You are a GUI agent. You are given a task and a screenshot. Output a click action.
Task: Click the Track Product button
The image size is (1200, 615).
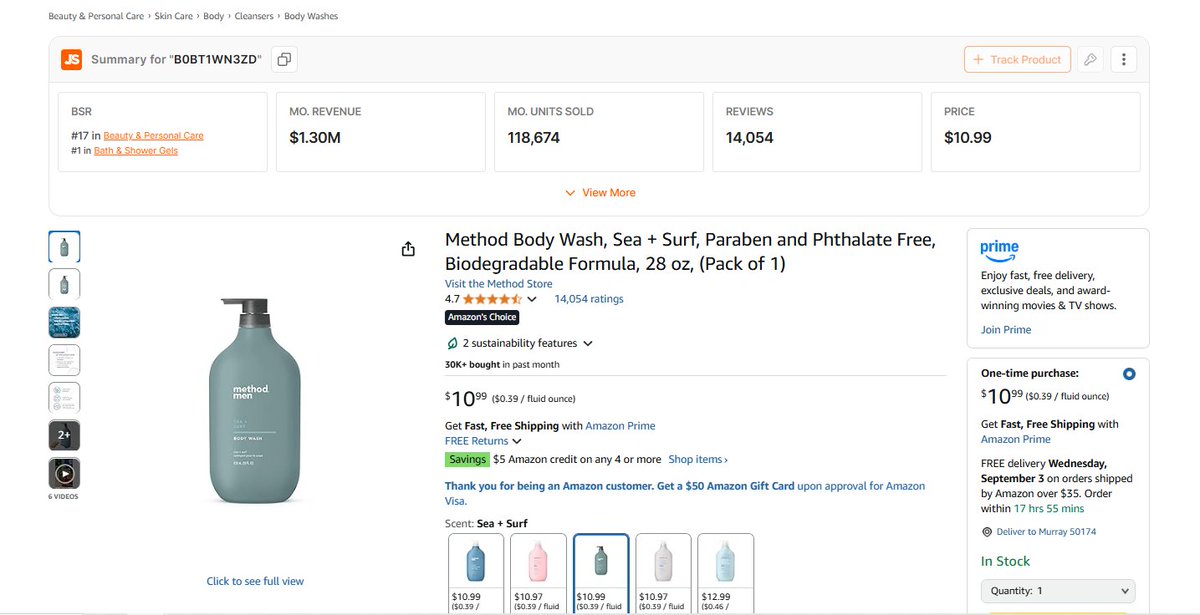1017,60
